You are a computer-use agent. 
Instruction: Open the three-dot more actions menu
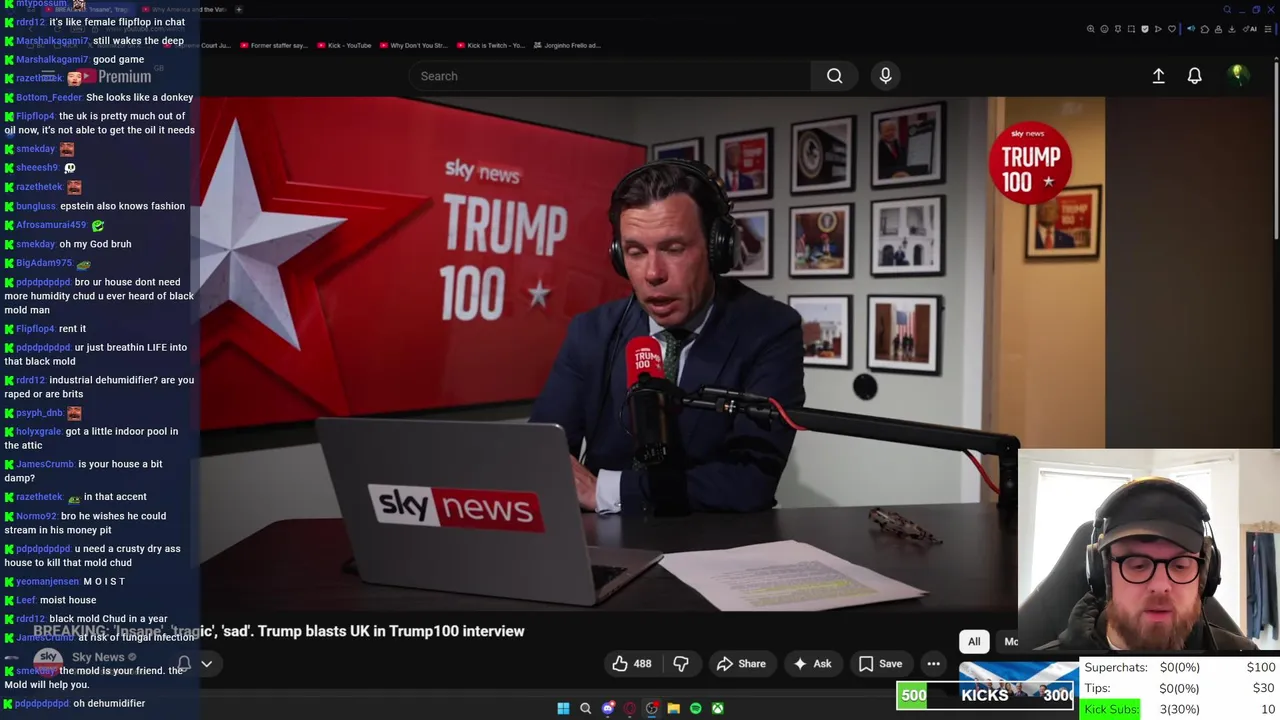[x=933, y=664]
